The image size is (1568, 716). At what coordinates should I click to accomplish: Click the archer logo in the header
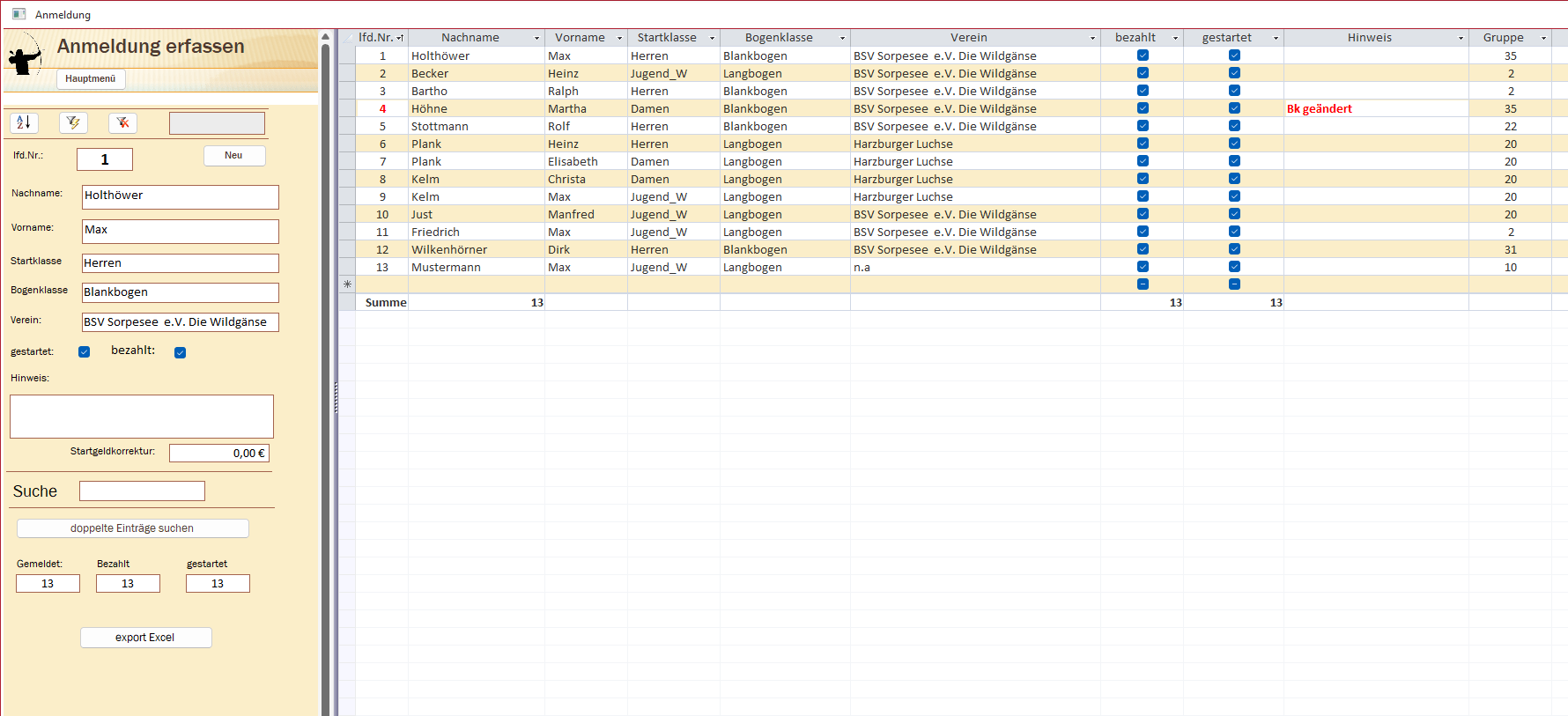(25, 57)
